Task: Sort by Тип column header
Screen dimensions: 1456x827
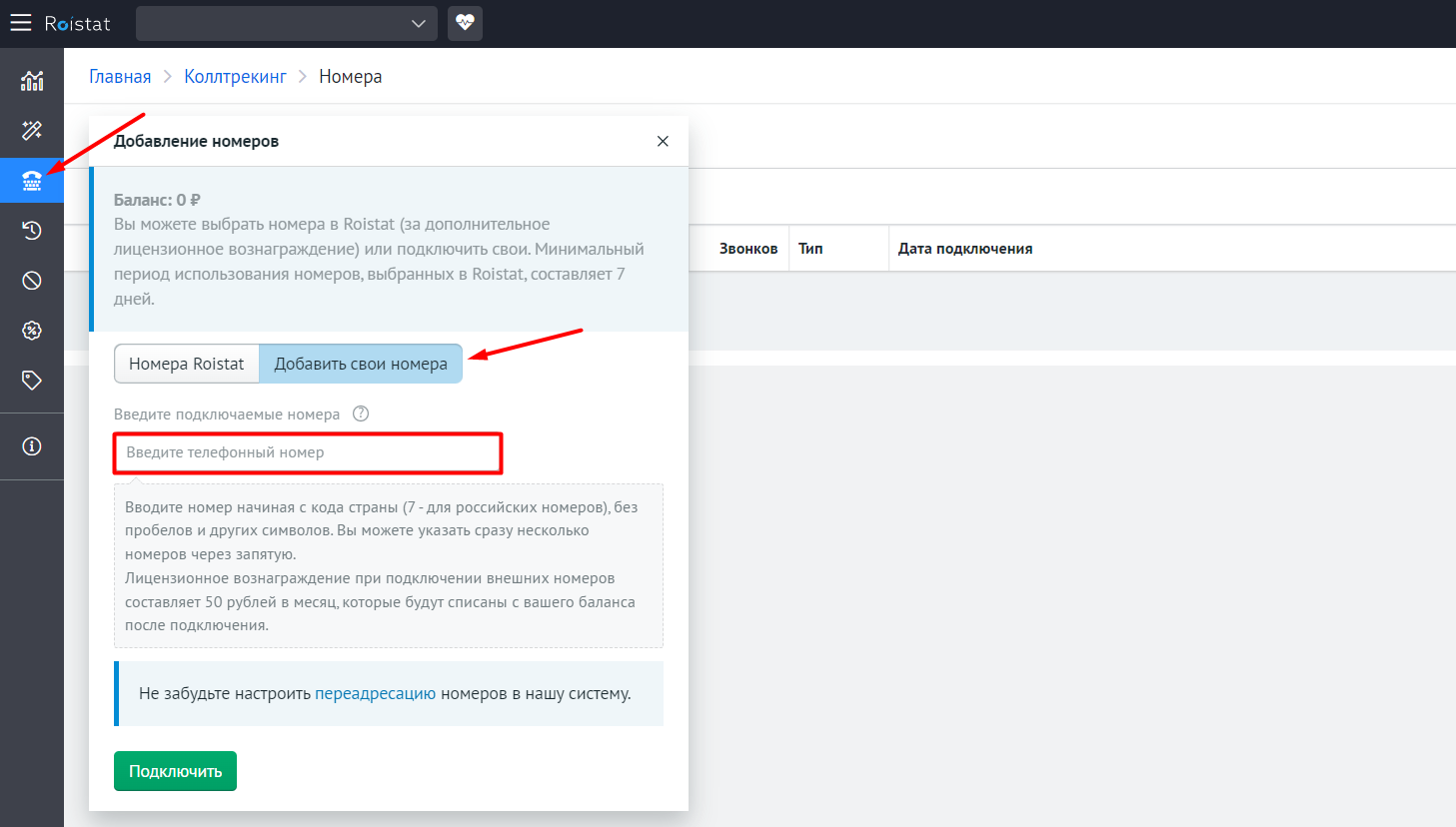Action: point(810,249)
